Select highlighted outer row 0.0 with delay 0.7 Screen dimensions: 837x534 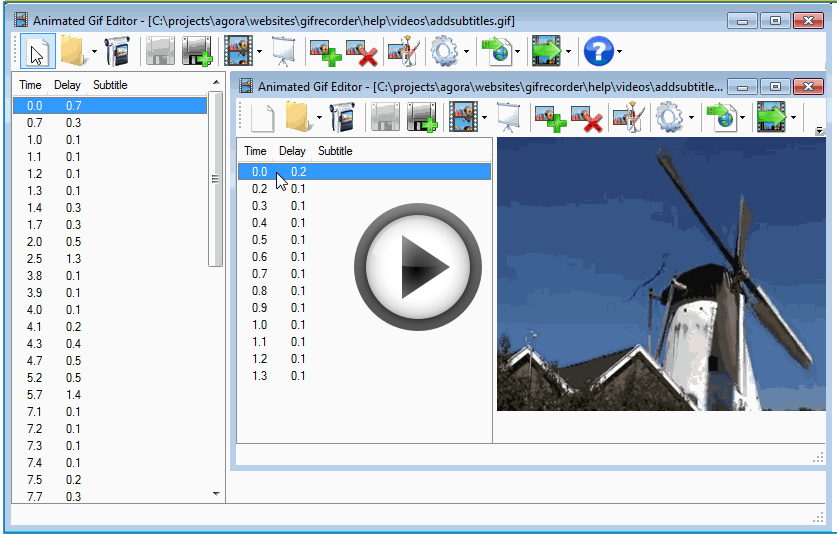[x=110, y=106]
